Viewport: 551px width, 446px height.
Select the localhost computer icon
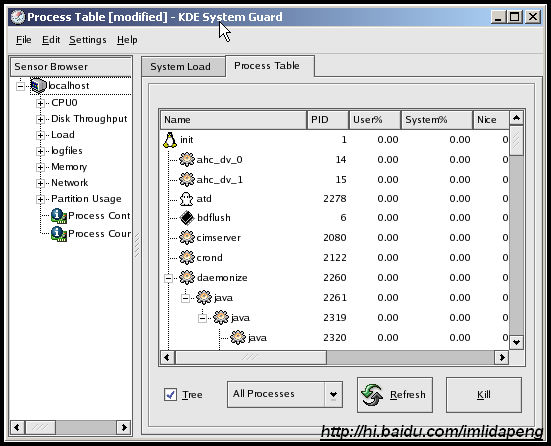(38, 86)
